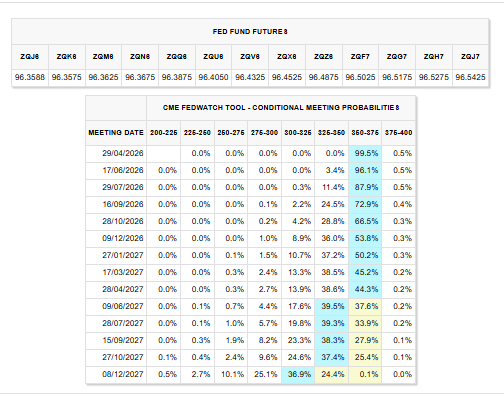Select the 96.4525 price cell
Screen dimensions: 504x396
pos(287,77)
